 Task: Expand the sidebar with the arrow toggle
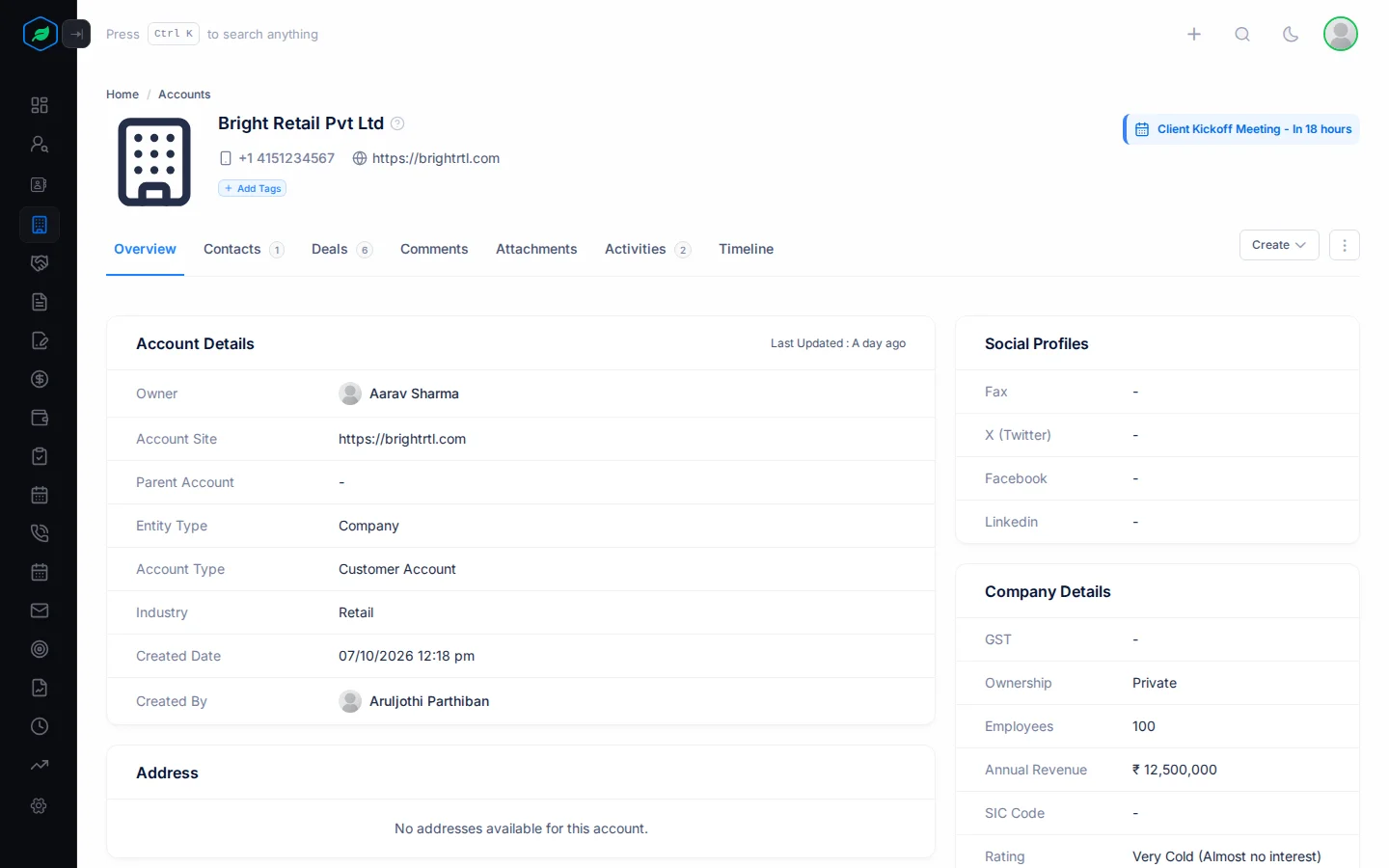point(76,34)
